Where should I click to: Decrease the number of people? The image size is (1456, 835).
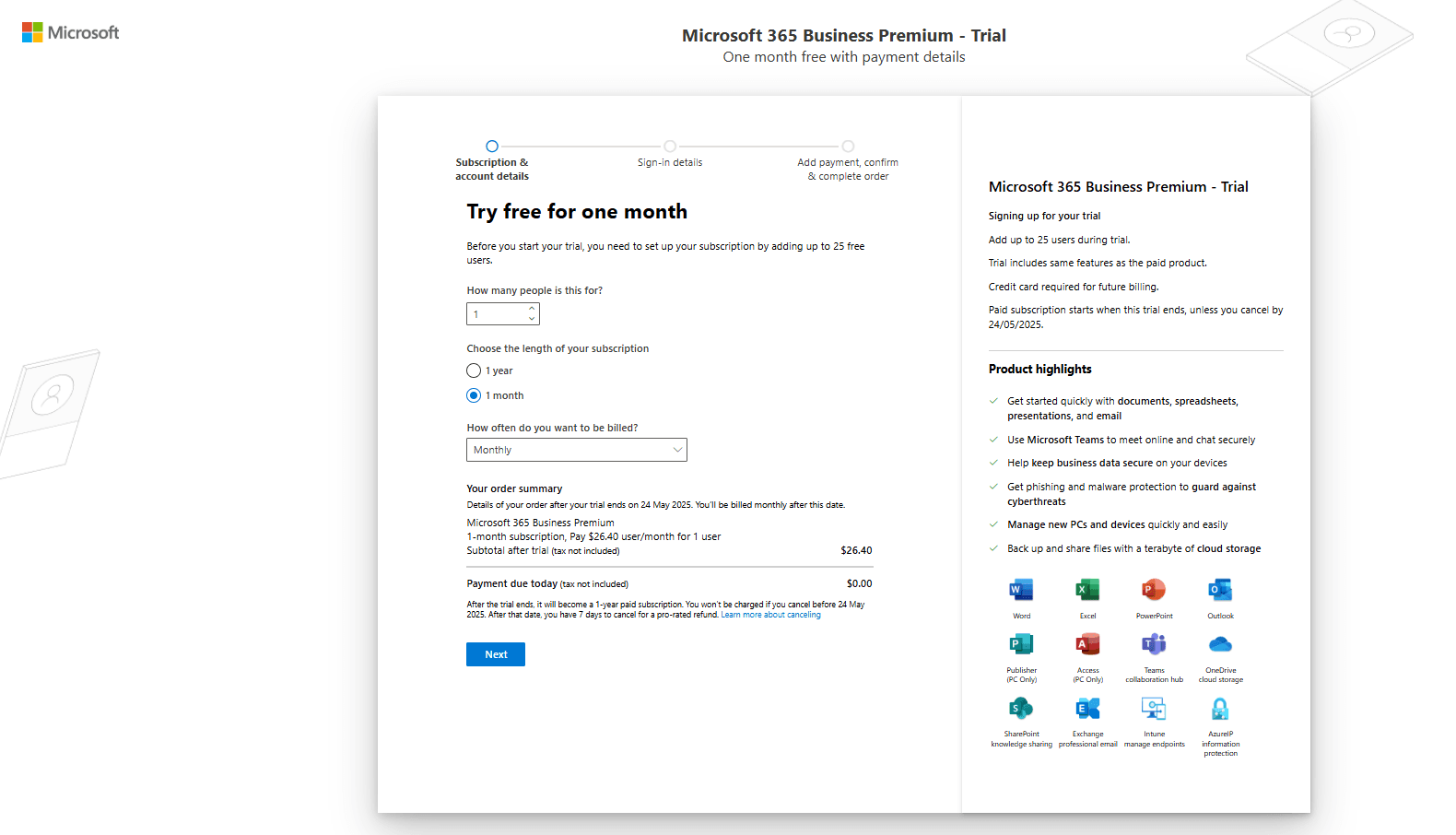[532, 319]
